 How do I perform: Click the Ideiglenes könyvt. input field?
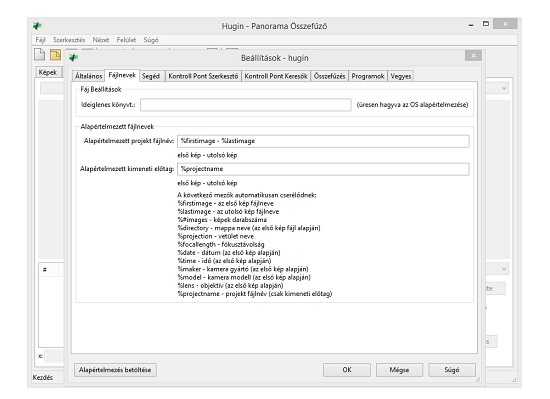(x=246, y=105)
